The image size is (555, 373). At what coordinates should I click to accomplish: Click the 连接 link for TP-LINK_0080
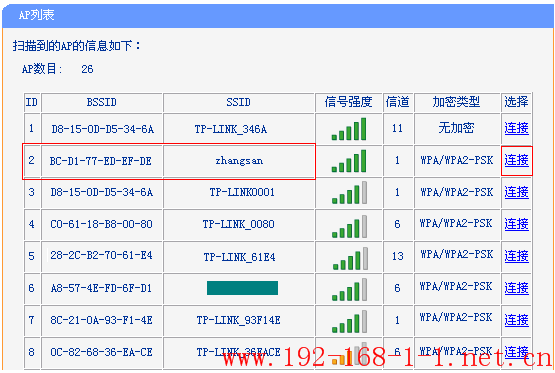516,224
